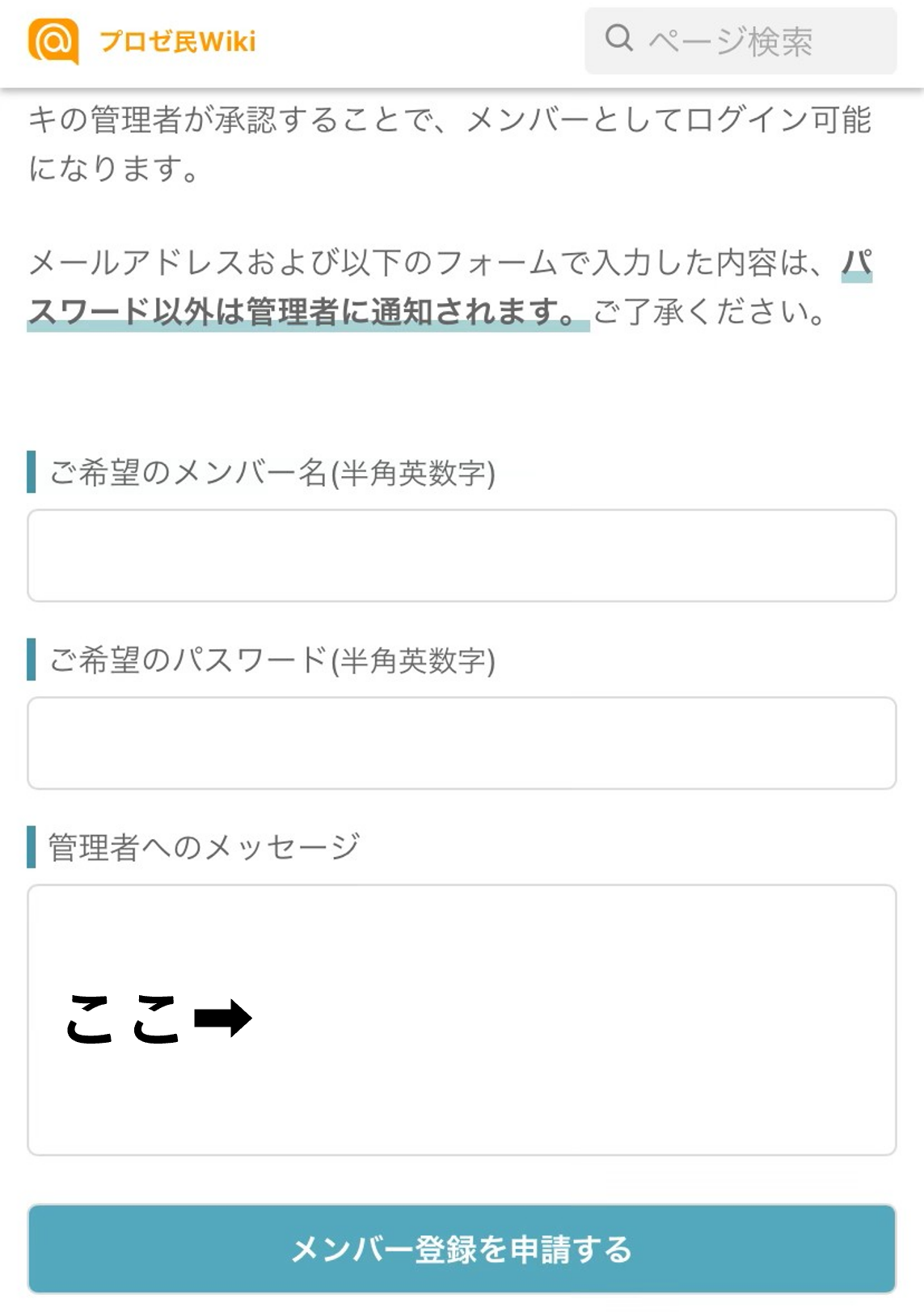The height and width of the screenshot is (1312, 924).
Task: Click the orange @ wiki logo icon
Action: (x=53, y=41)
